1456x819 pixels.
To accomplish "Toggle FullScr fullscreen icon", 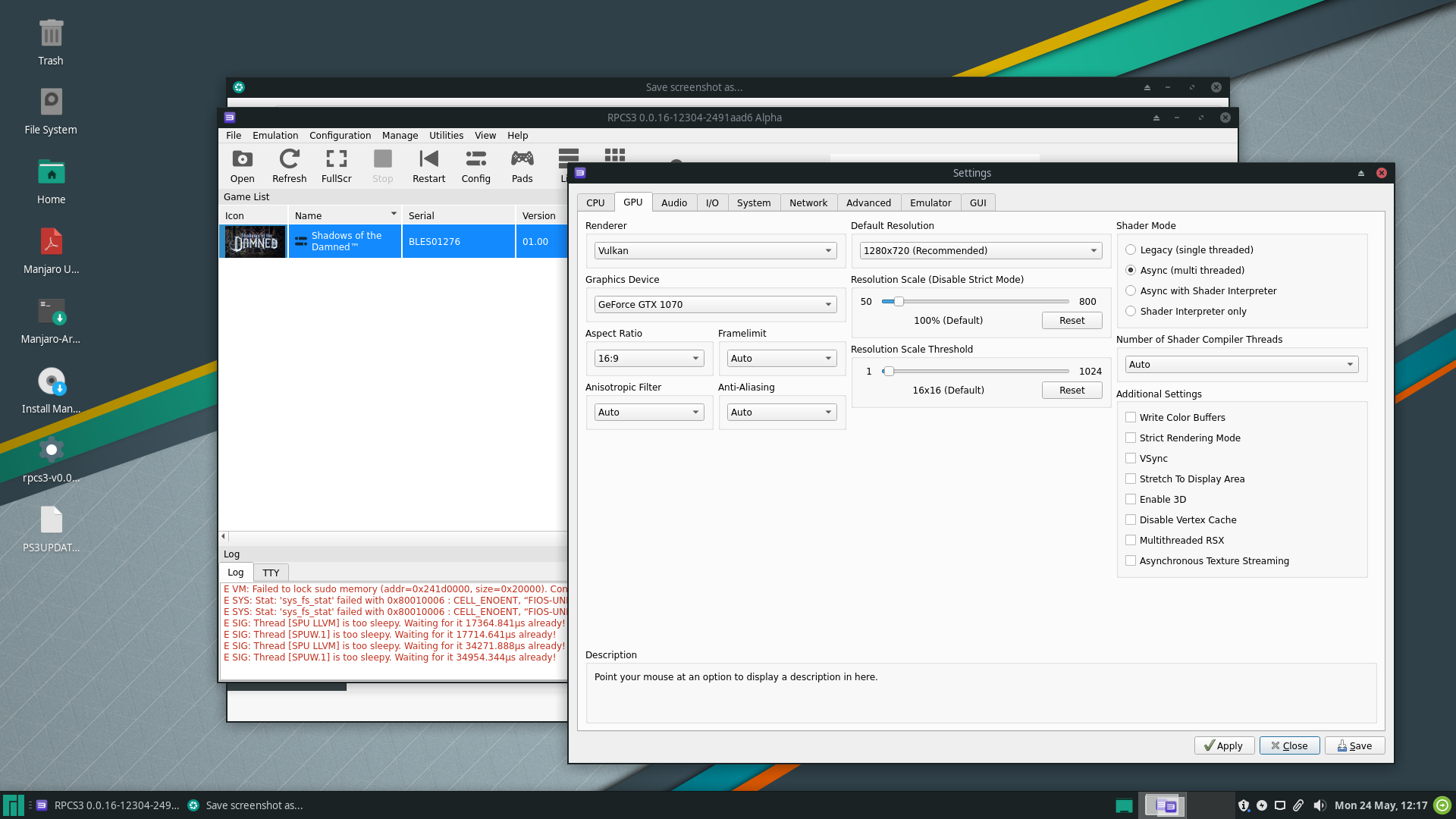I will [x=336, y=165].
